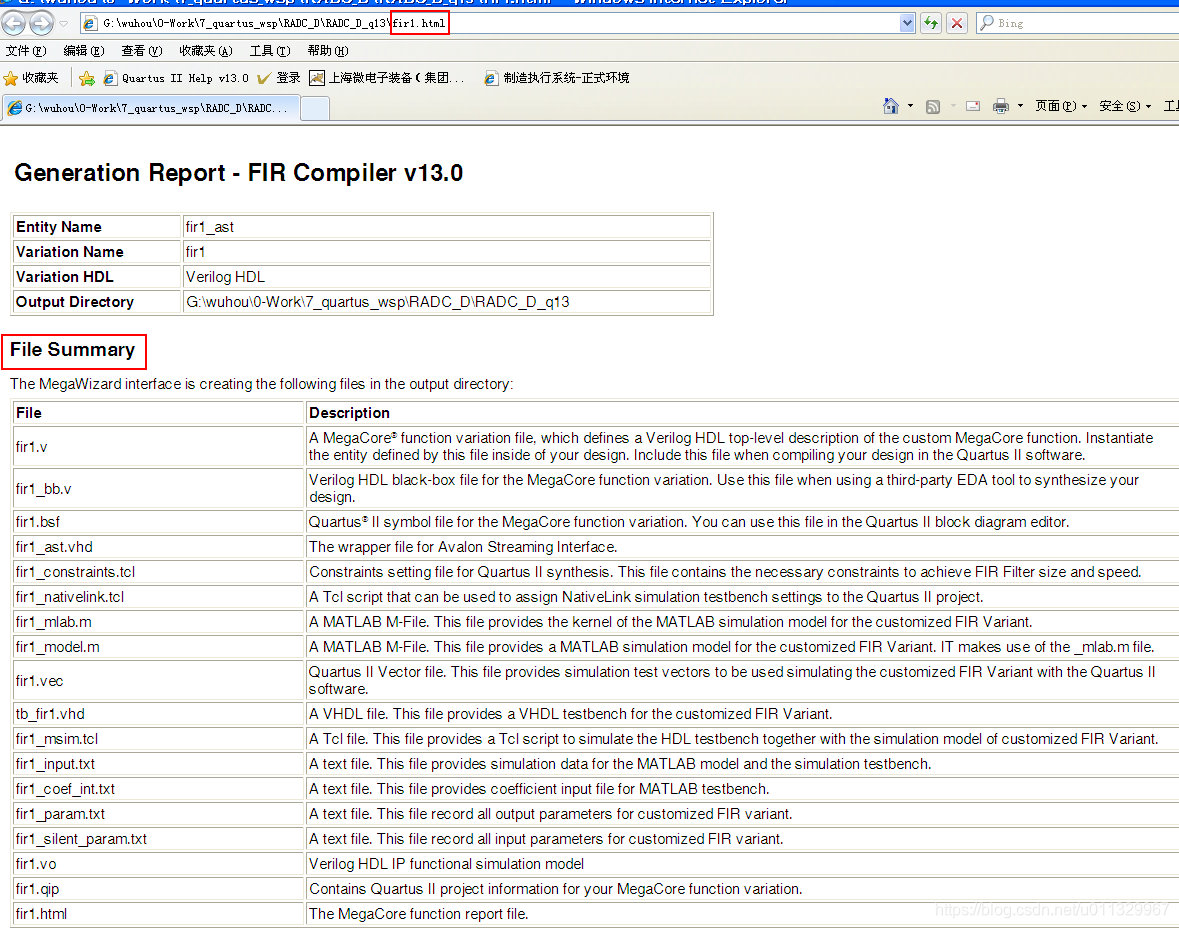This screenshot has width=1179, height=928.
Task: Click the fir1.qip file name cell
Action: pyautogui.click(x=158, y=889)
